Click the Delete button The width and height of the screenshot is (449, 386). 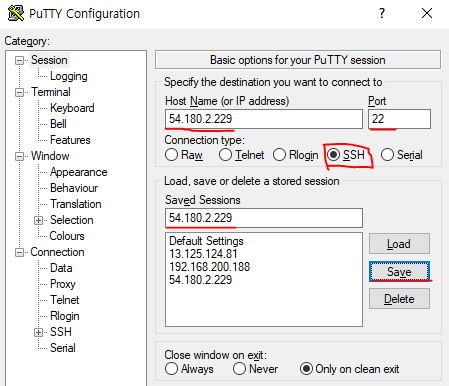pos(399,299)
